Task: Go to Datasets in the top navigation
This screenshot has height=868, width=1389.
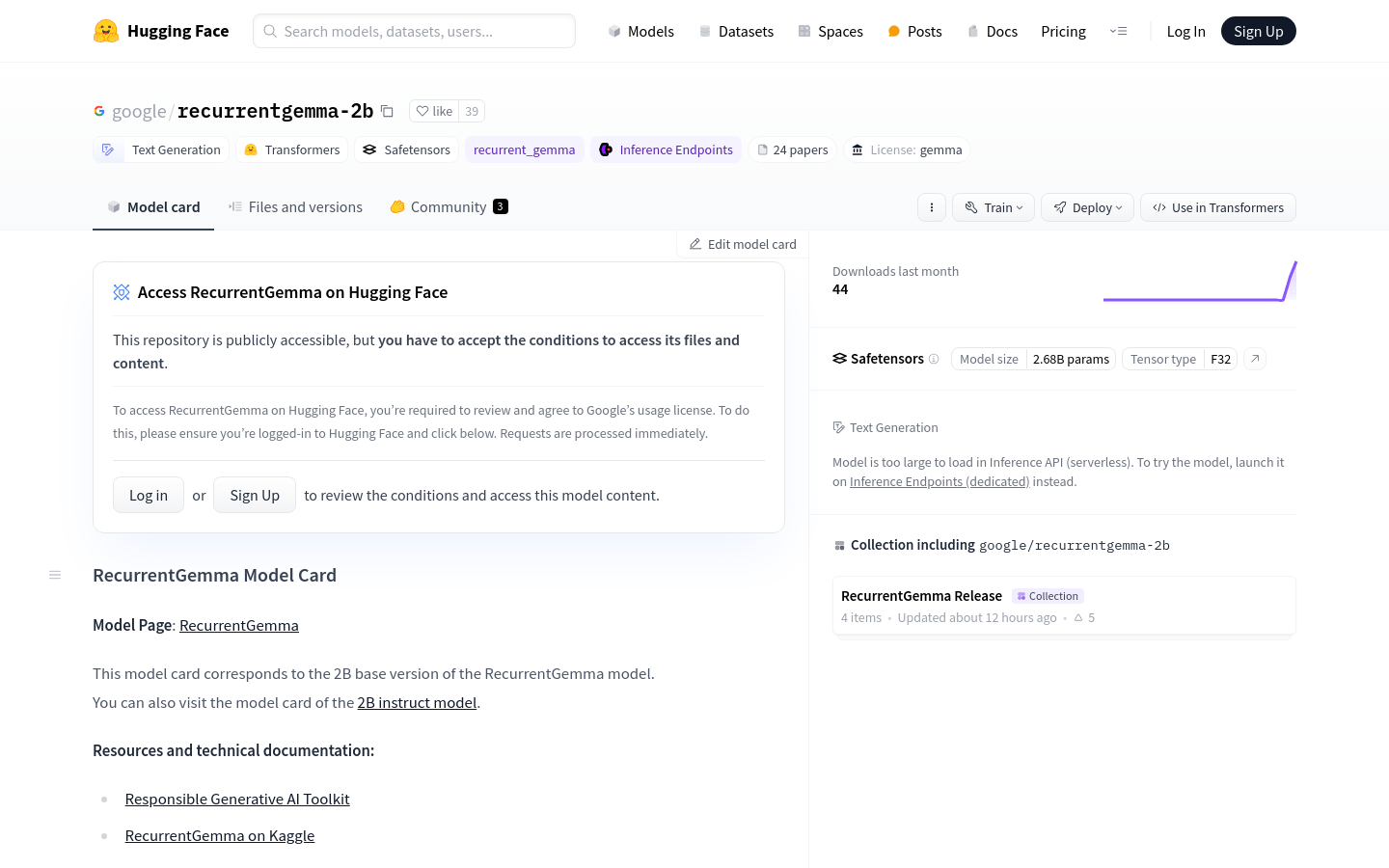Action: [x=736, y=31]
